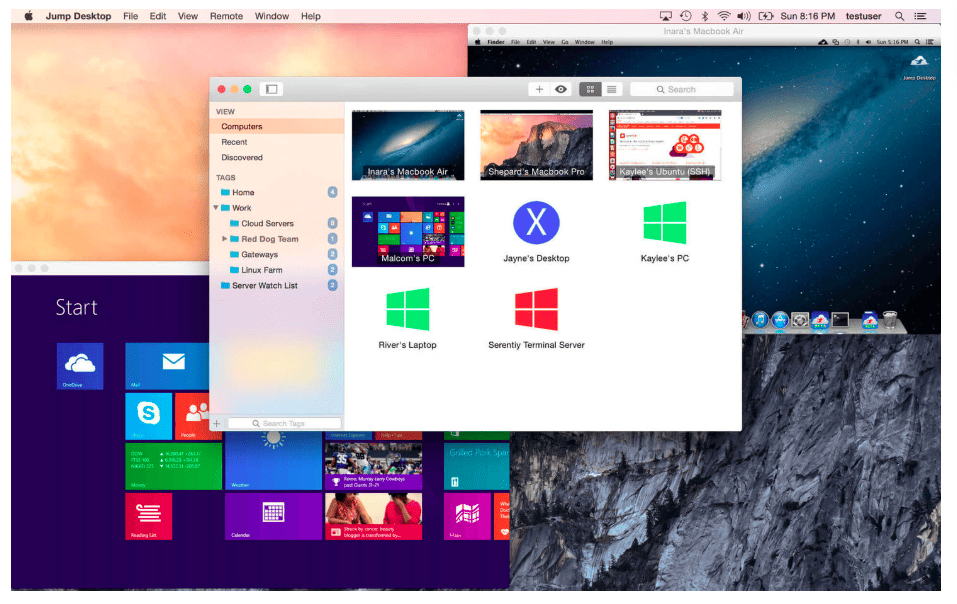The width and height of the screenshot is (957, 604).
Task: Open the Maps tile on Start screen
Action: [467, 516]
